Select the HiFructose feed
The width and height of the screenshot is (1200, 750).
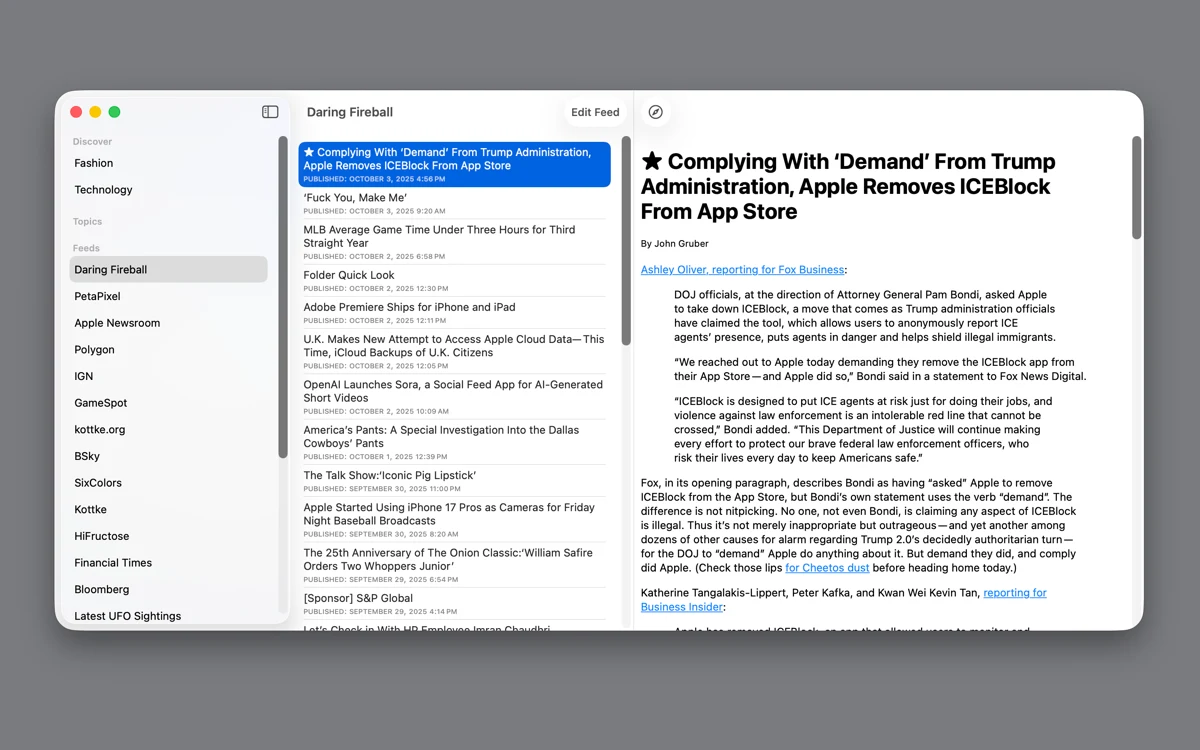pyautogui.click(x=168, y=536)
